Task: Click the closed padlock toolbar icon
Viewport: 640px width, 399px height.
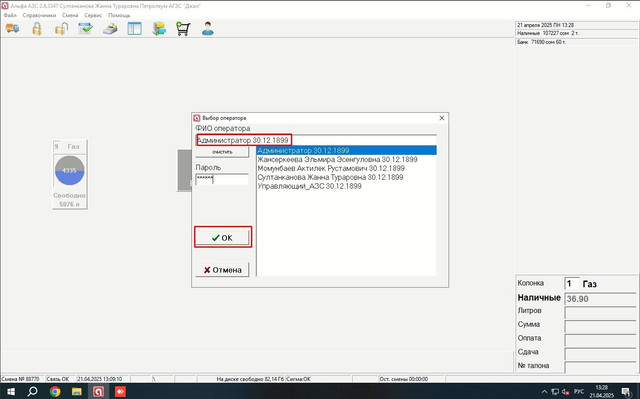Action: tap(37, 29)
